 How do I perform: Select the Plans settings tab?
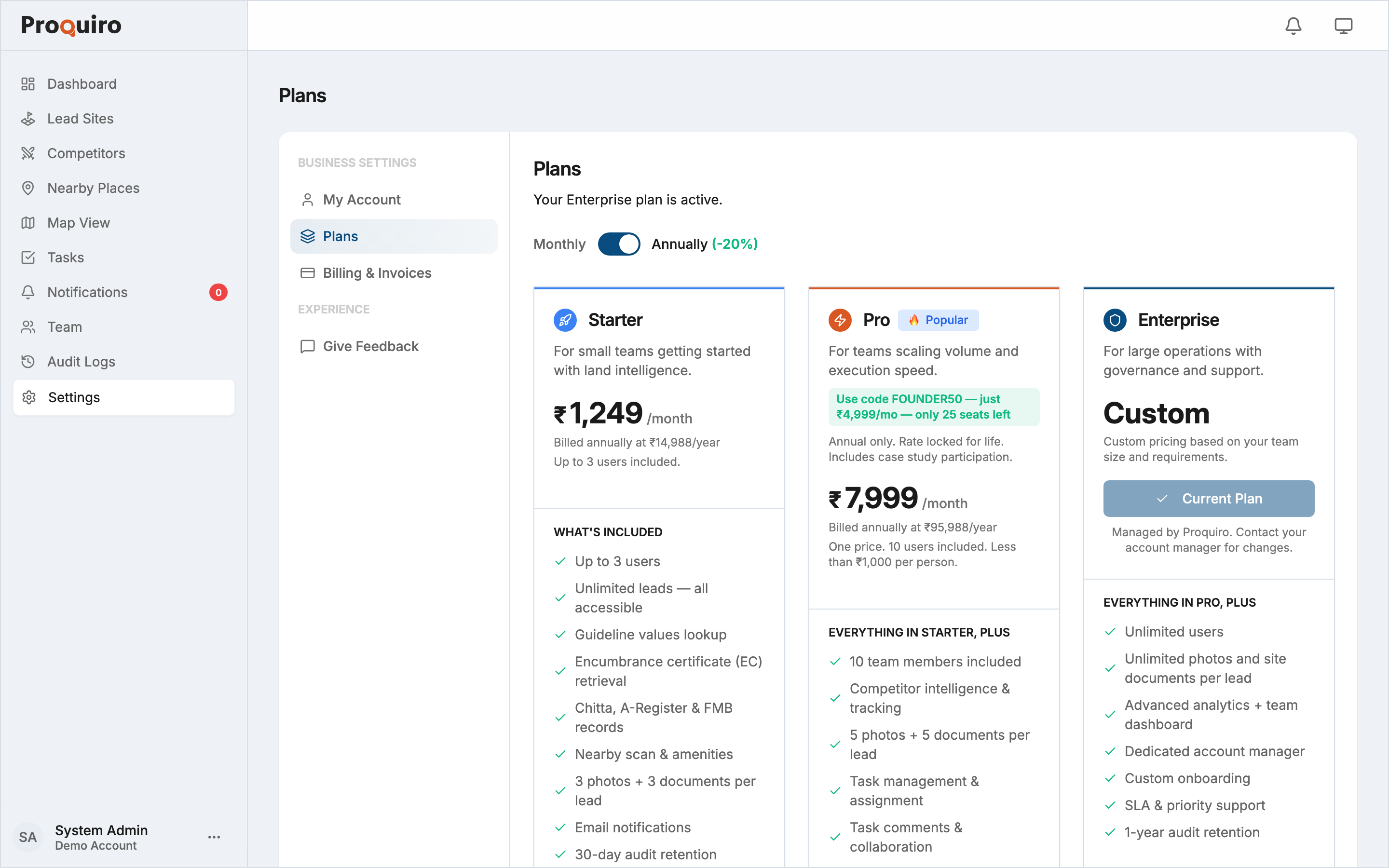click(x=340, y=236)
